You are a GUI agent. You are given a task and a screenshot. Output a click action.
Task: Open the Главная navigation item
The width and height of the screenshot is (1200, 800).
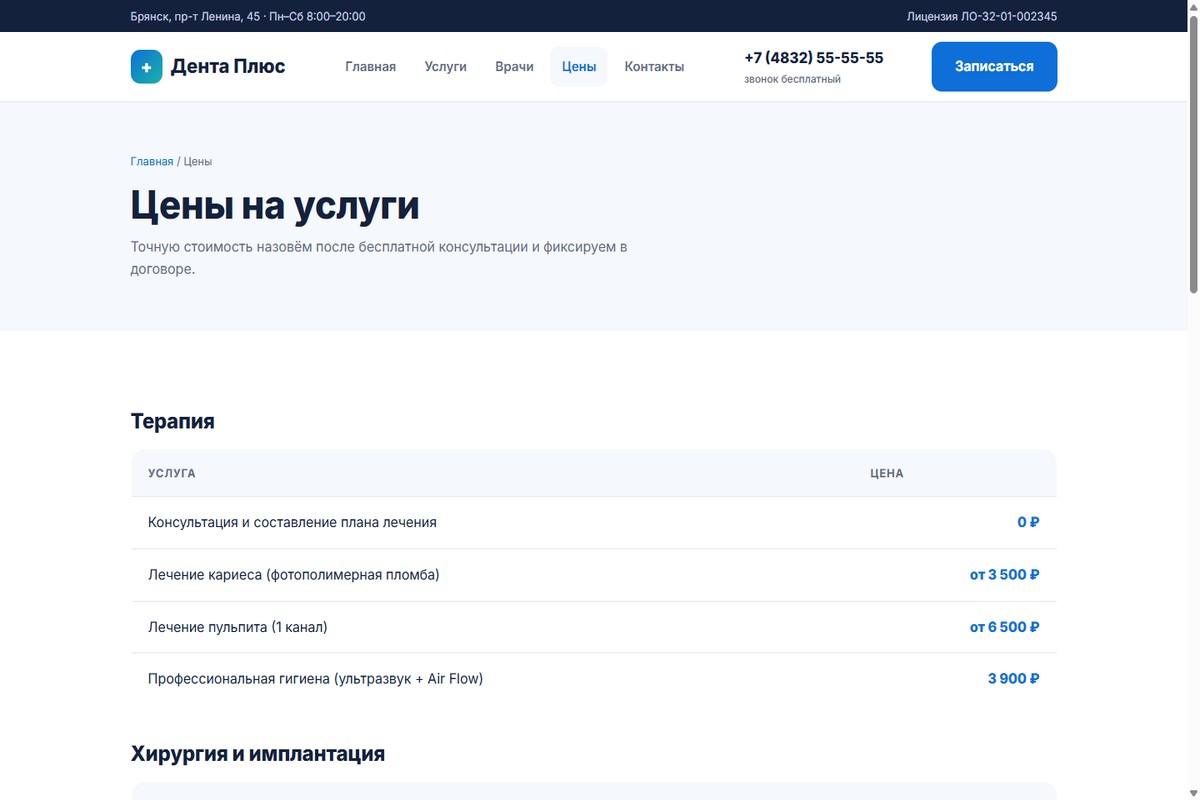[x=371, y=67]
